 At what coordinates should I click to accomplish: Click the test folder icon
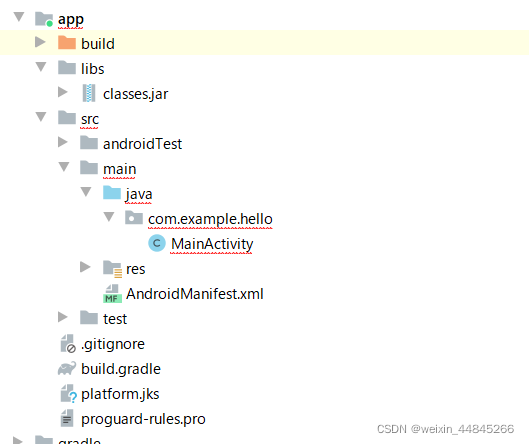pyautogui.click(x=89, y=317)
